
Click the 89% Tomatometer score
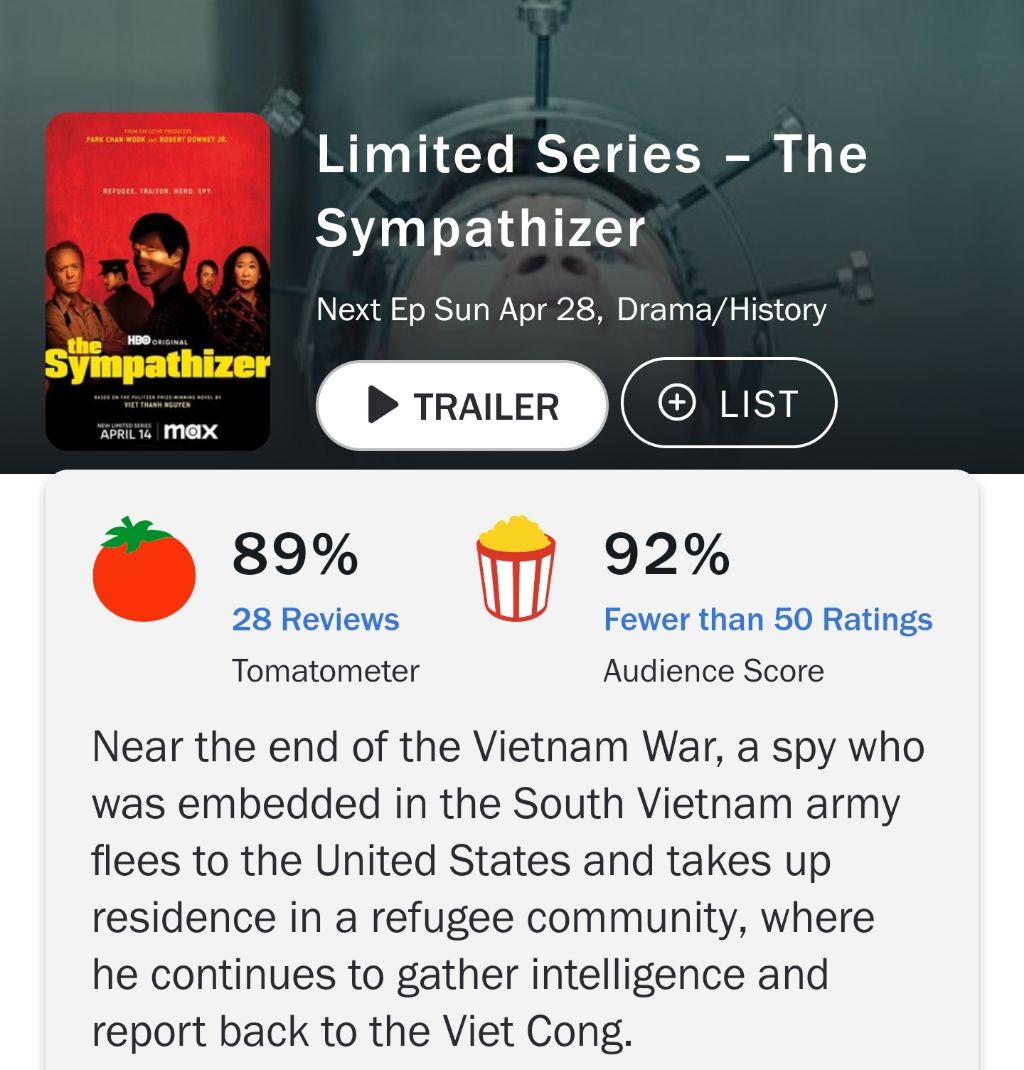295,554
